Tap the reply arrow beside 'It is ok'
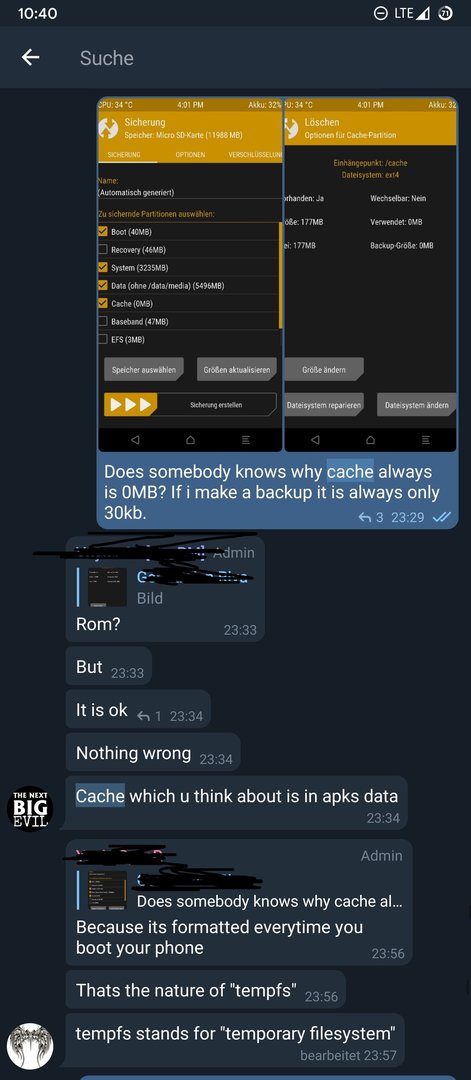Screen dimensions: 471x1080 (149, 716)
